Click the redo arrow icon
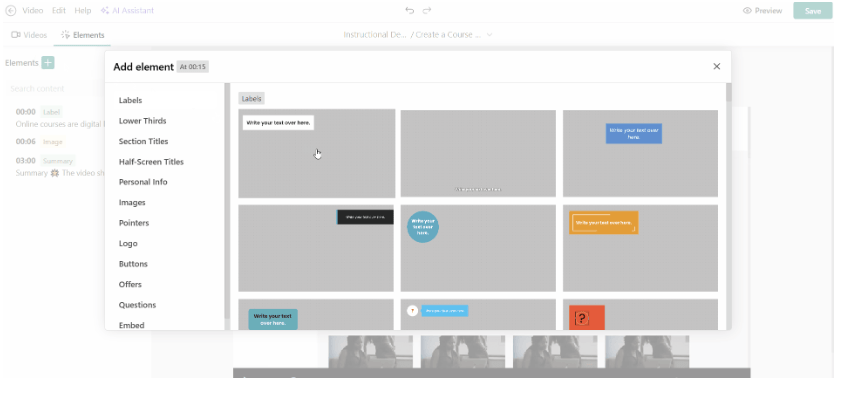The height and width of the screenshot is (399, 841). 426,10
